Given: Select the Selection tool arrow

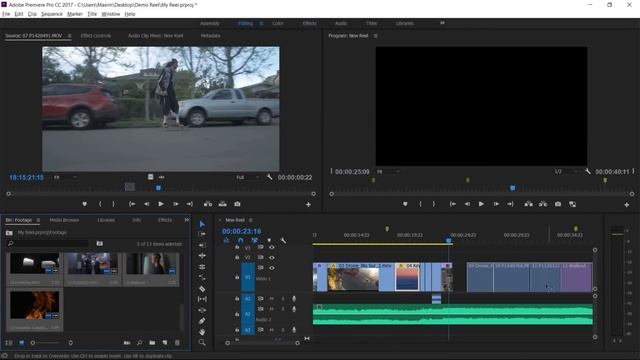Looking at the screenshot, I should (202, 224).
